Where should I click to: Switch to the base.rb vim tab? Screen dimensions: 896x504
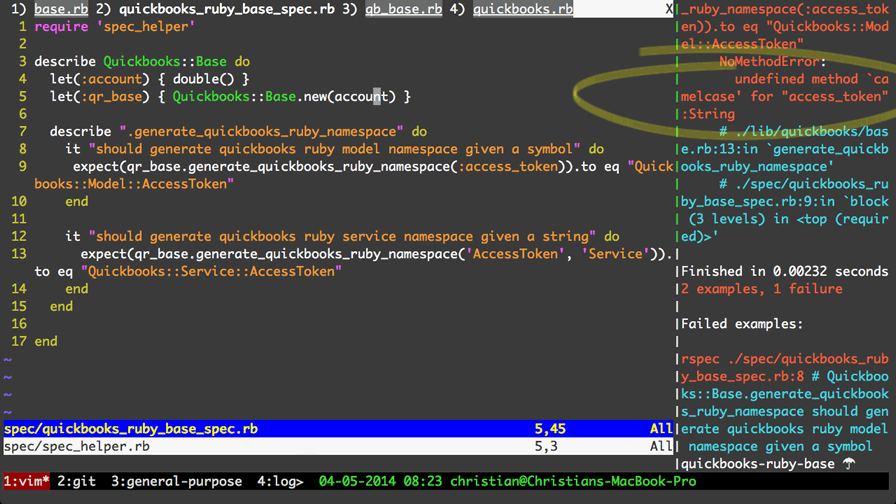[61, 9]
